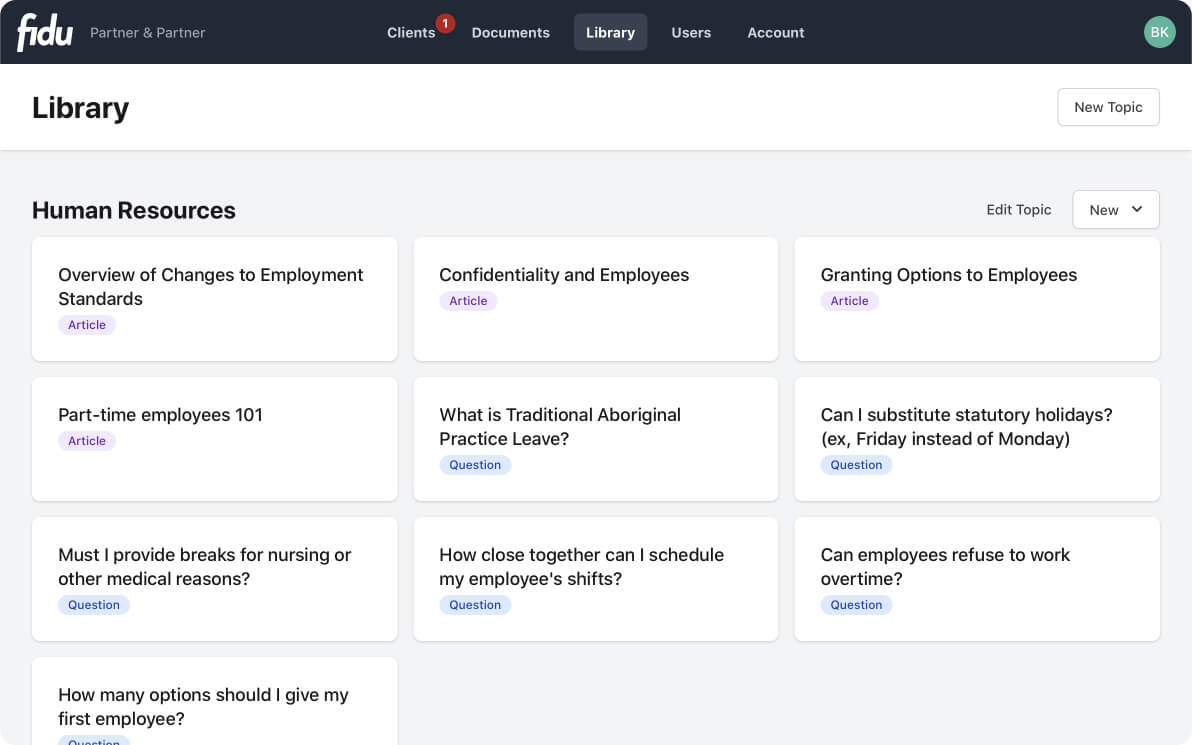The height and width of the screenshot is (745, 1192).
Task: Open the BK user avatar menu
Action: 1159,31
